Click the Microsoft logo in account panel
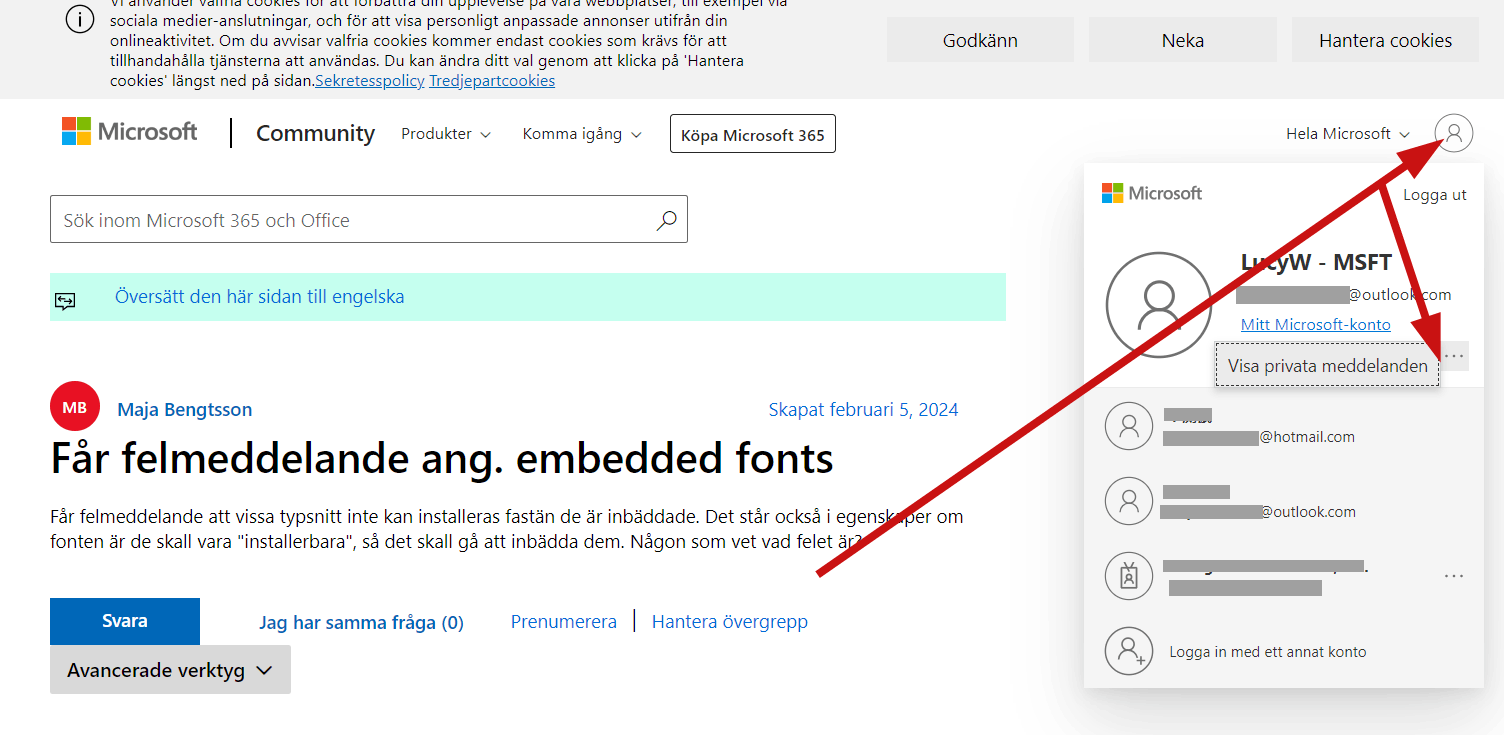 click(1152, 193)
